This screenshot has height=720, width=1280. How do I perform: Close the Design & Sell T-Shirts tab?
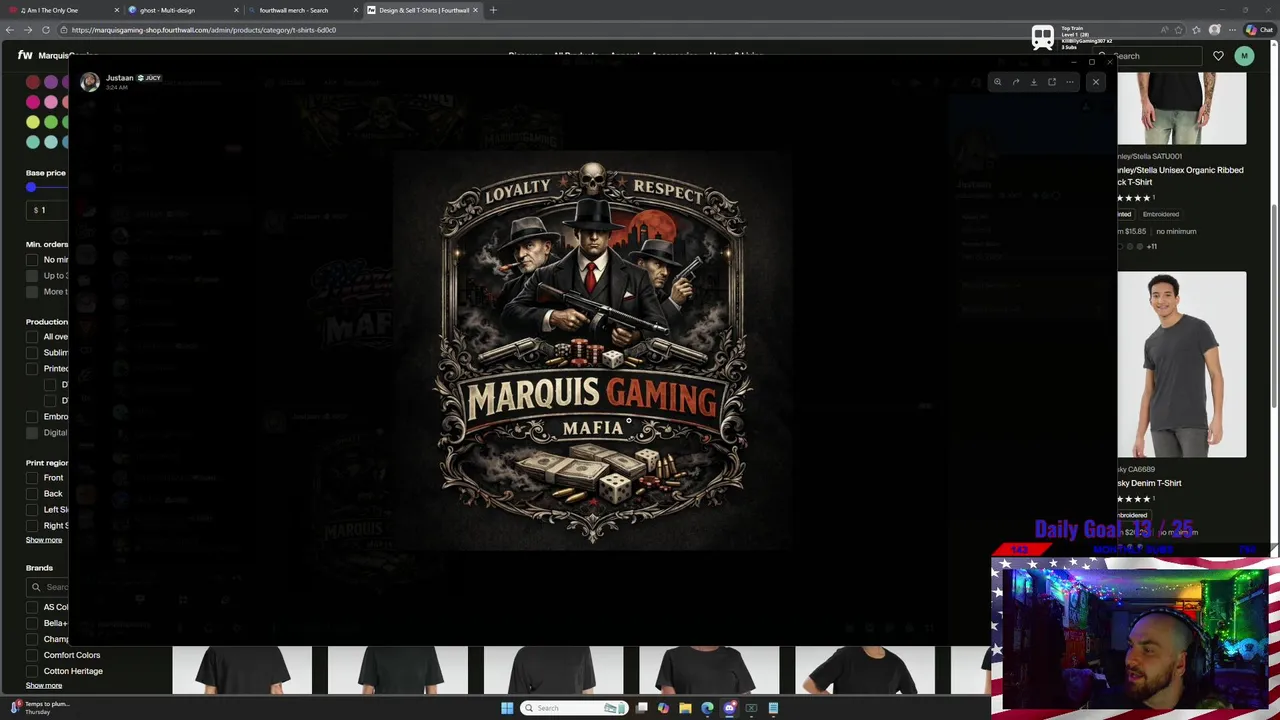click(475, 10)
